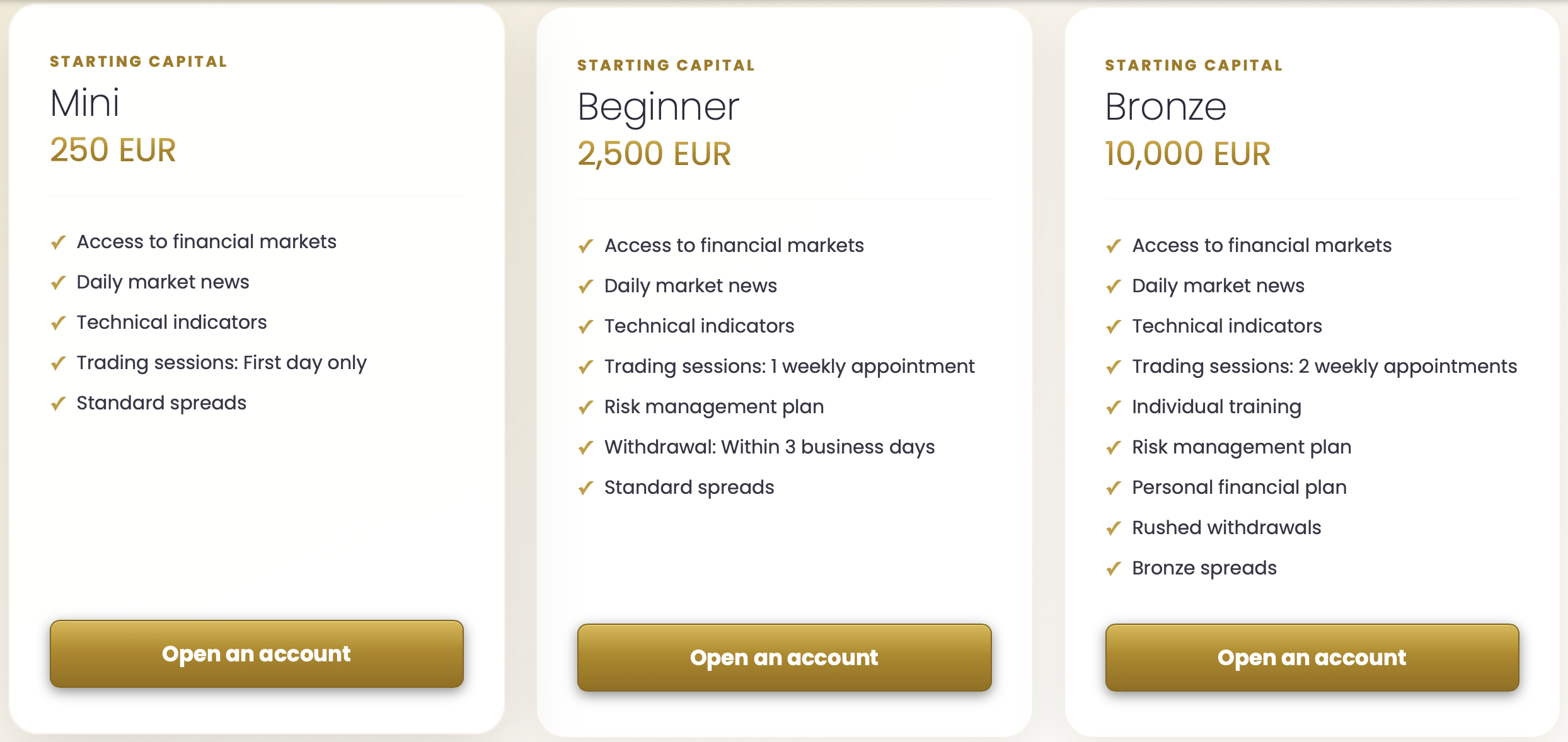The image size is (1568, 742).
Task: Click the 10,000 EUR price
Action: click(x=1188, y=154)
